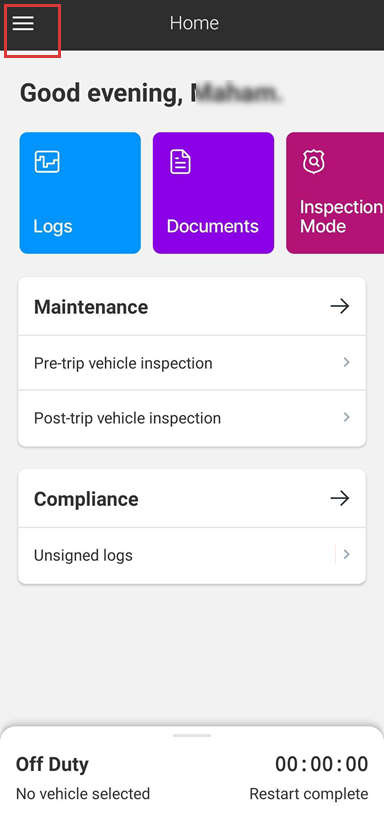
Task: Tap the Maintenance heading
Action: click(91, 307)
